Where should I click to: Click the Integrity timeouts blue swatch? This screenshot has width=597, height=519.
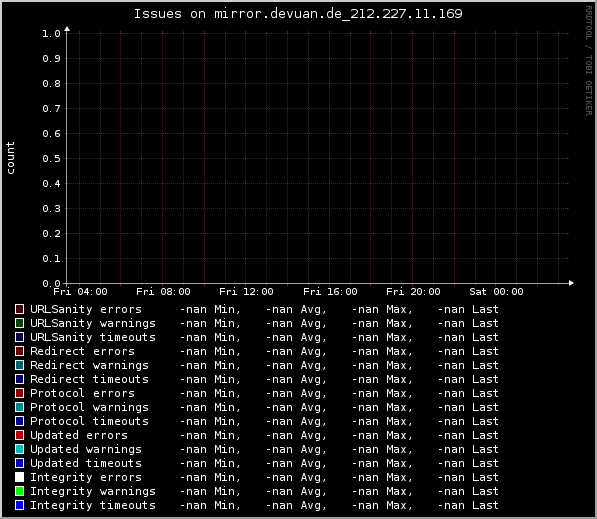(x=19, y=505)
